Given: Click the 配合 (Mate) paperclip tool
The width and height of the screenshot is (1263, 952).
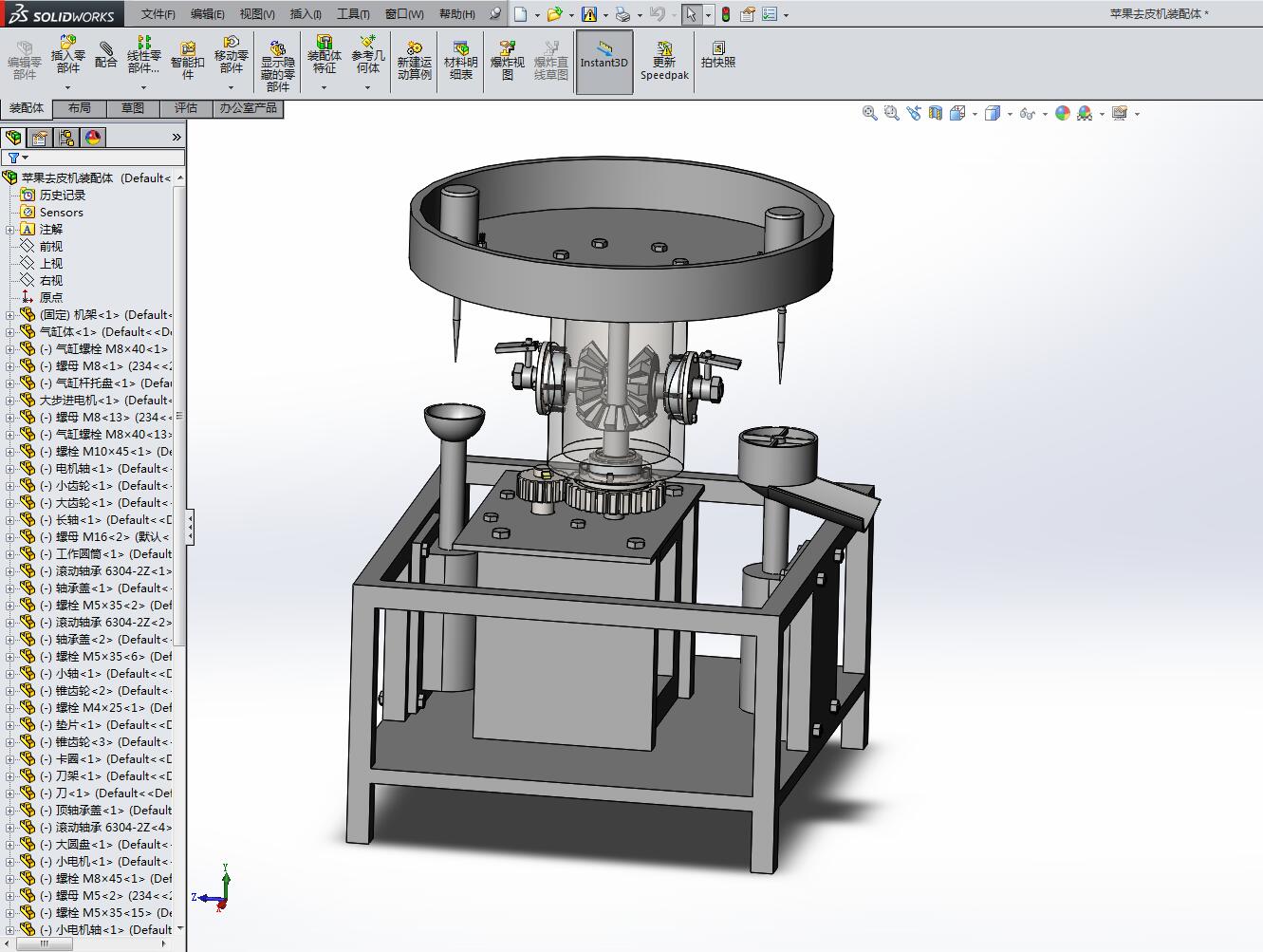Looking at the screenshot, I should [106, 55].
